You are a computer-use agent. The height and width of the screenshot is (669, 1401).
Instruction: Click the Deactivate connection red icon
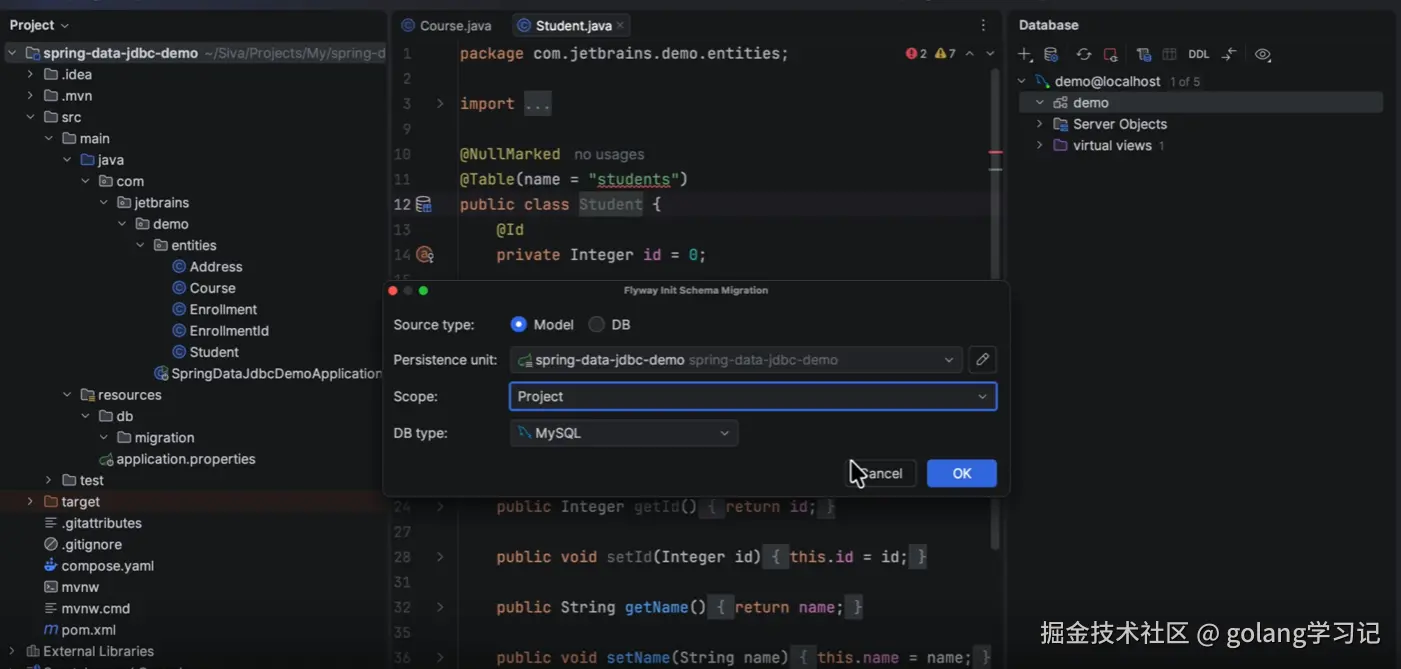click(x=1110, y=55)
